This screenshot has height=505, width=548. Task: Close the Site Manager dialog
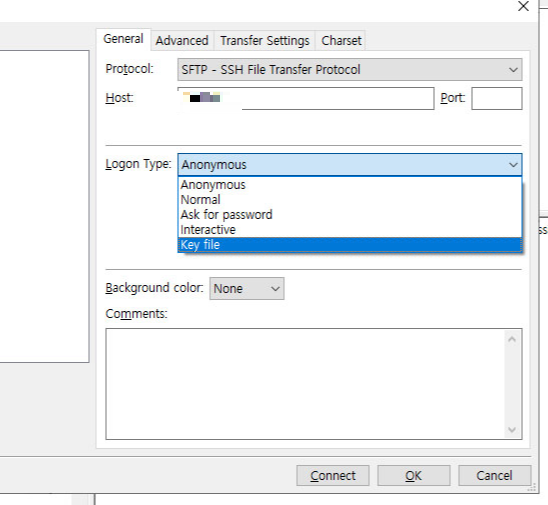click(523, 6)
